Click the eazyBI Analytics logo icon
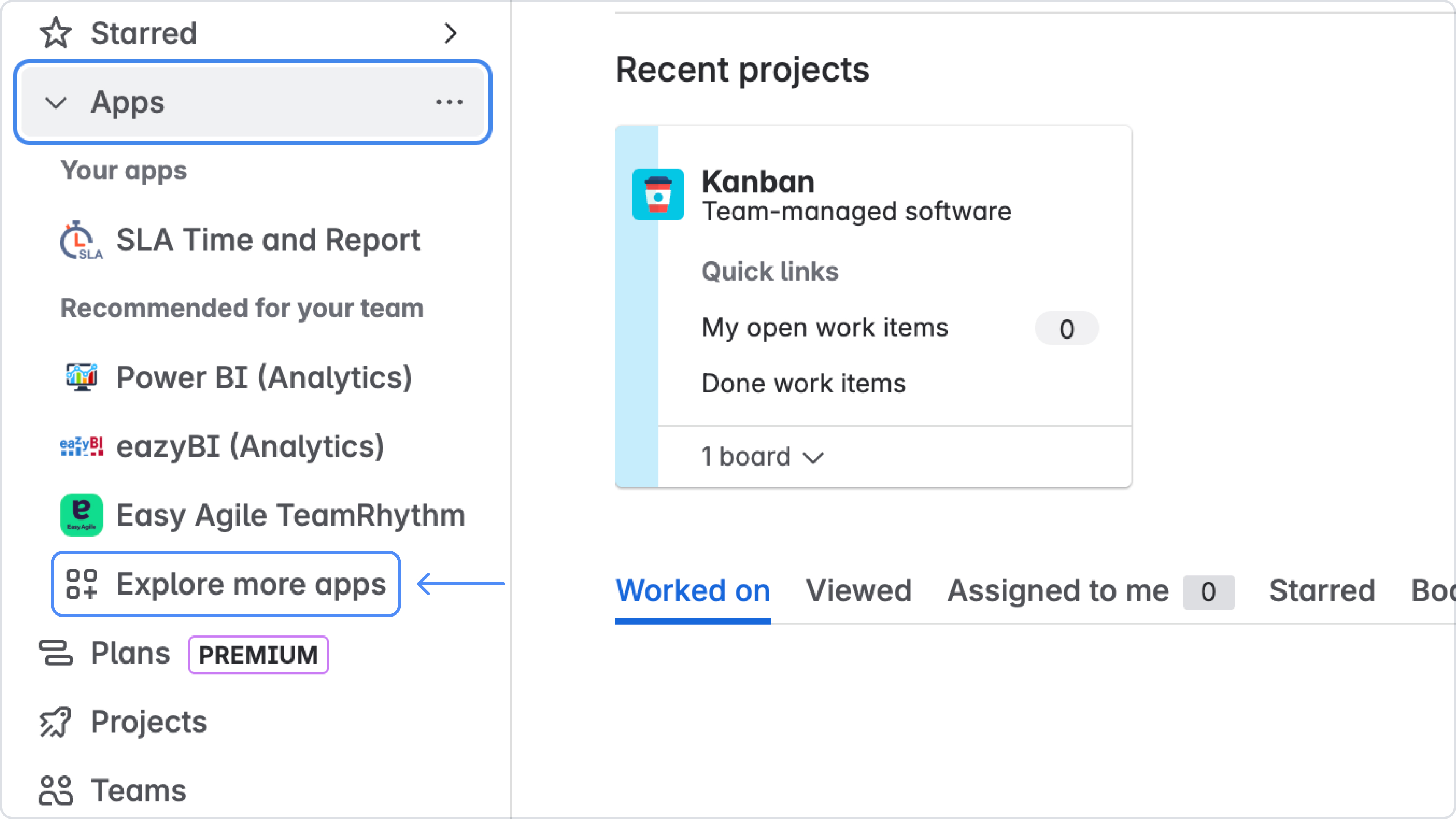Screen dimensions: 1456x819 click(x=82, y=447)
